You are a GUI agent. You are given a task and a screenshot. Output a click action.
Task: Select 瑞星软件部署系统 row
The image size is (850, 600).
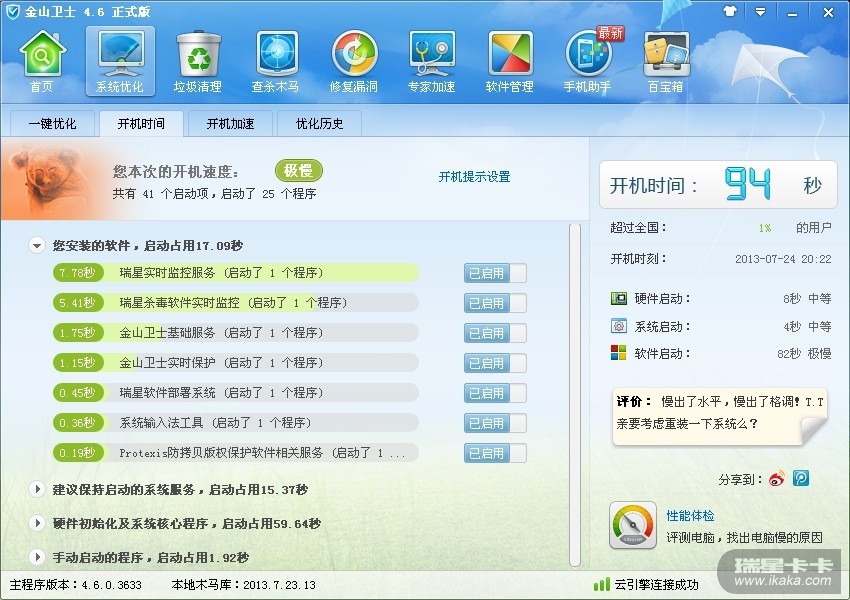[236, 392]
